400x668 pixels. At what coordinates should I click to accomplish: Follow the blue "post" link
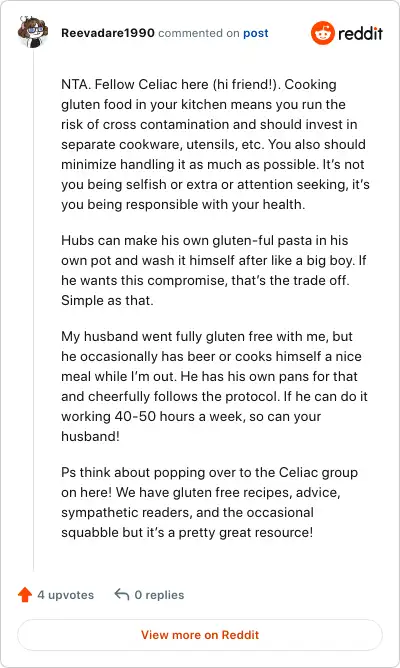click(256, 33)
